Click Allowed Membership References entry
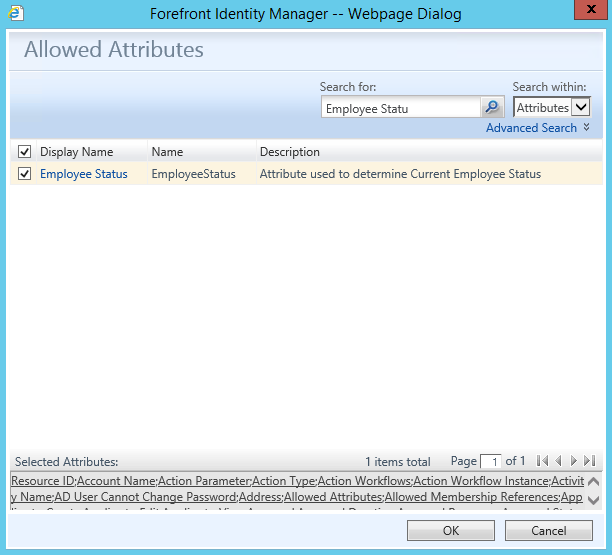The width and height of the screenshot is (612, 555). tap(472, 497)
